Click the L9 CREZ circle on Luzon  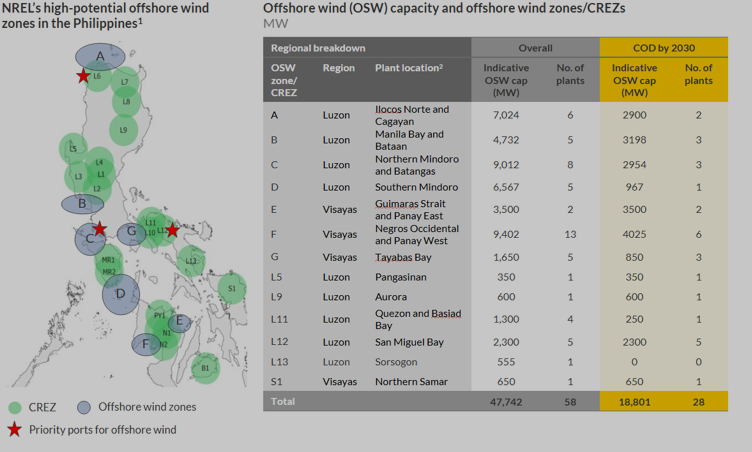[x=122, y=130]
